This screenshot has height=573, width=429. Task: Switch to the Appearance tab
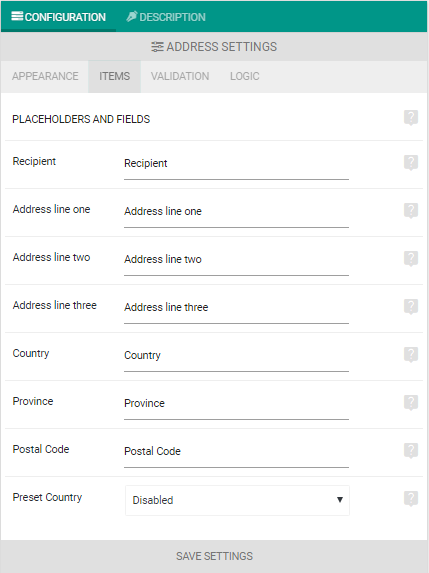pyautogui.click(x=45, y=76)
